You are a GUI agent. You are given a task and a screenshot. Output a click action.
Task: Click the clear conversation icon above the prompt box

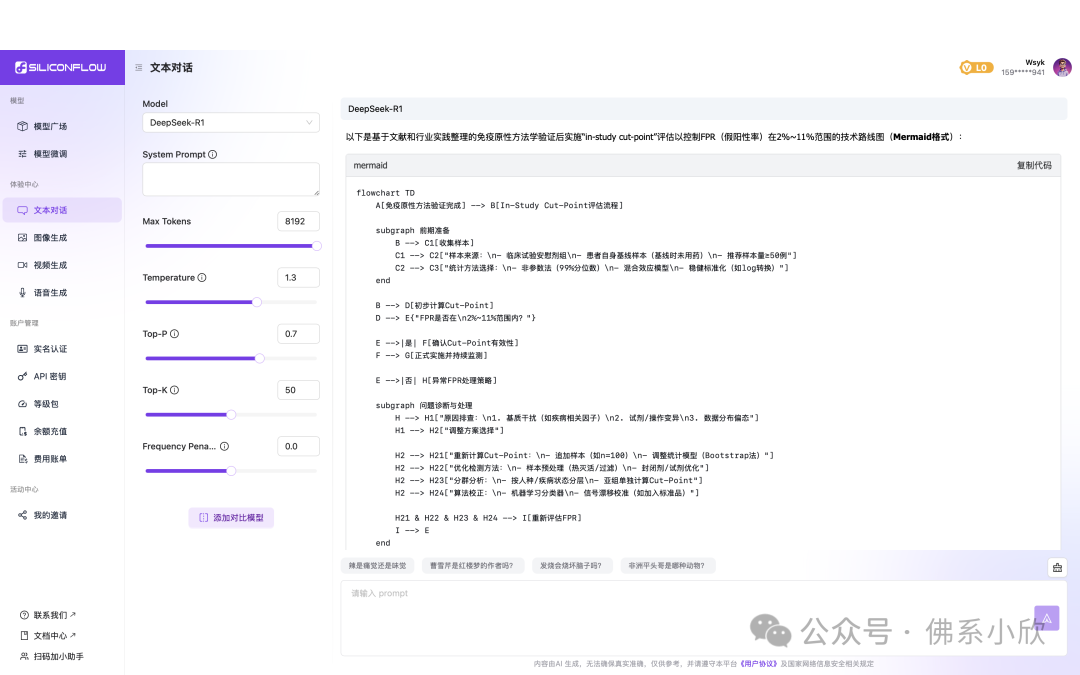(x=1057, y=568)
